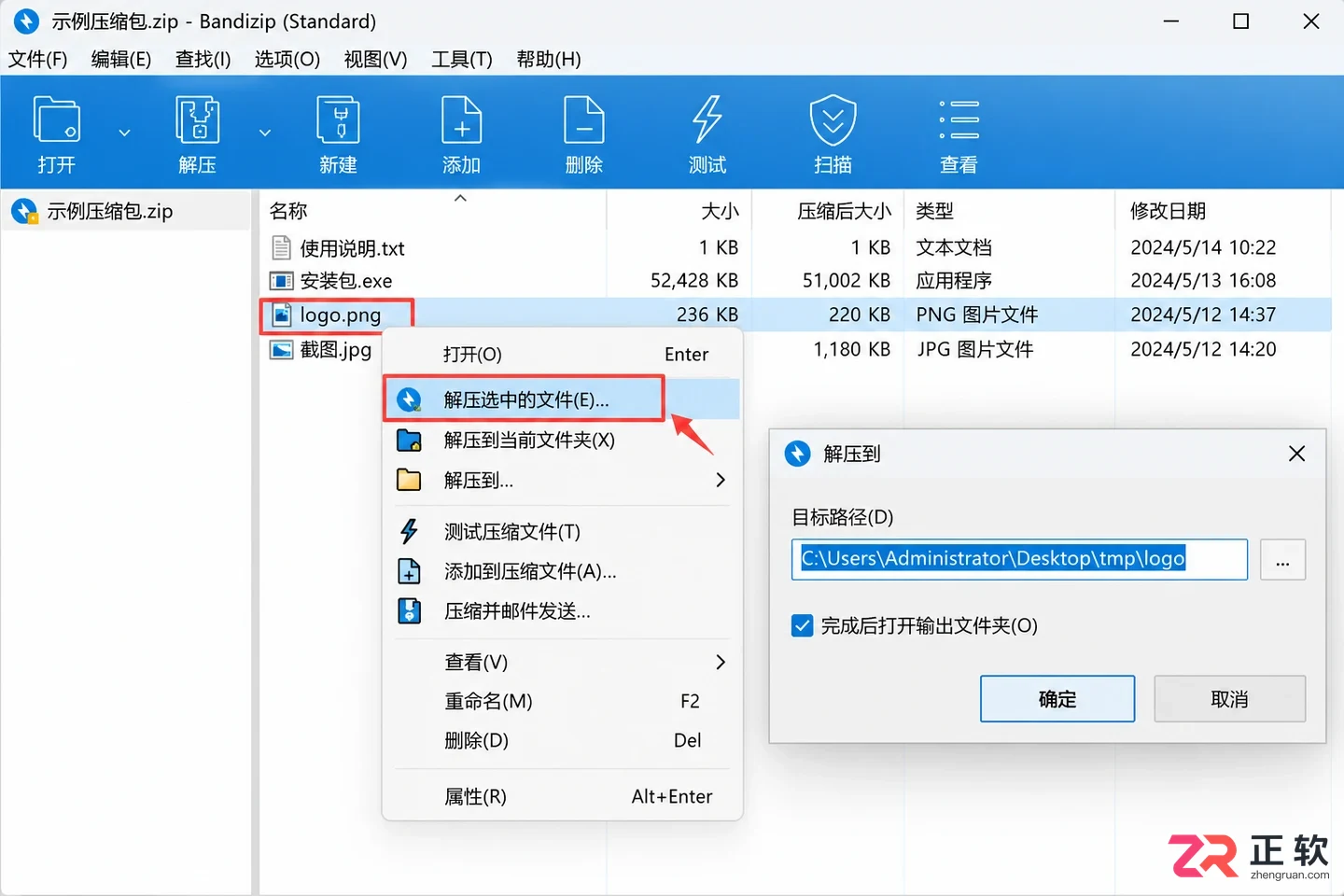The width and height of the screenshot is (1344, 896).
Task: Toggle 完成后打开输出文件夹 checkbox
Action: click(802, 625)
